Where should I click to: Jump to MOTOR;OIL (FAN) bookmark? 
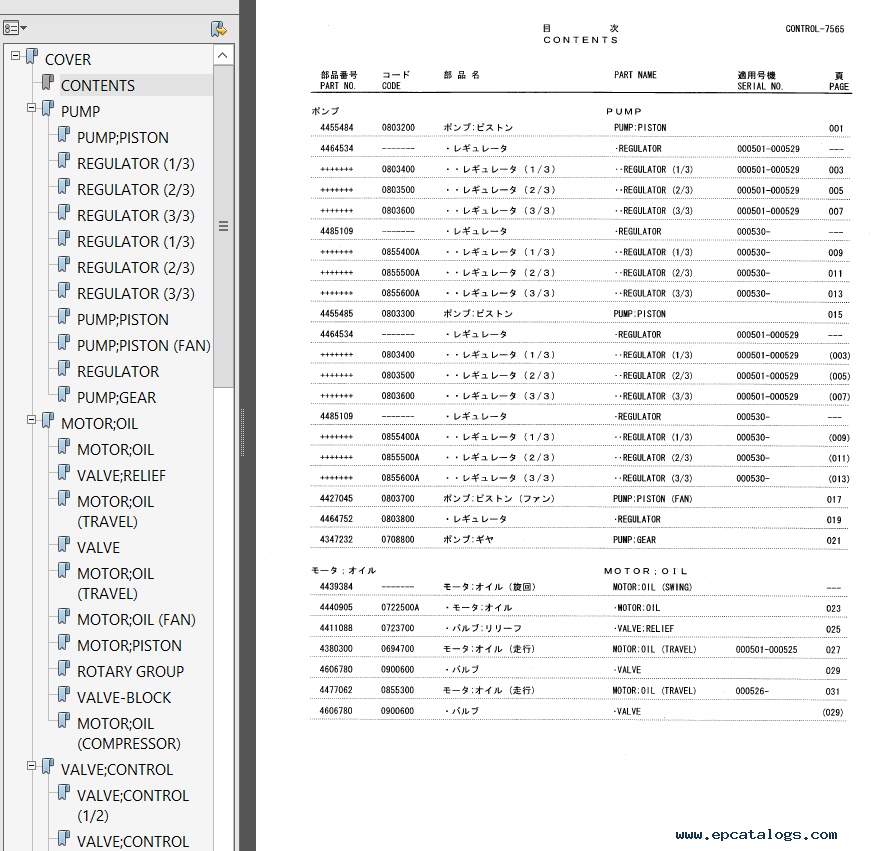pyautogui.click(x=136, y=619)
